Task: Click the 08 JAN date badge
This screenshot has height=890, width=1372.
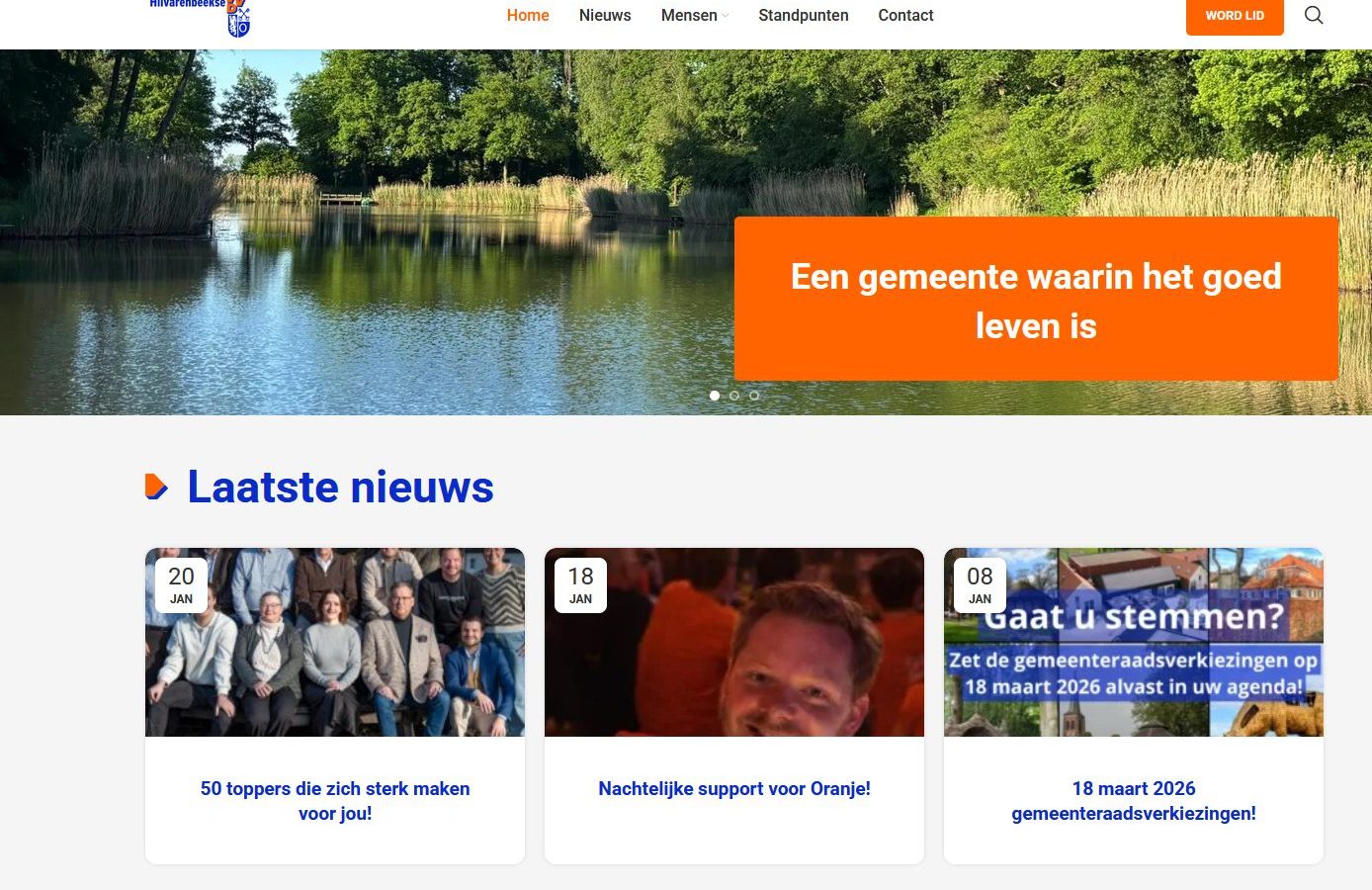Action: pos(980,585)
